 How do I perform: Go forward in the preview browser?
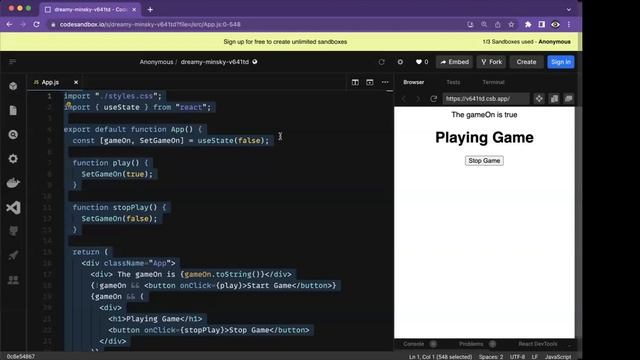418,99
